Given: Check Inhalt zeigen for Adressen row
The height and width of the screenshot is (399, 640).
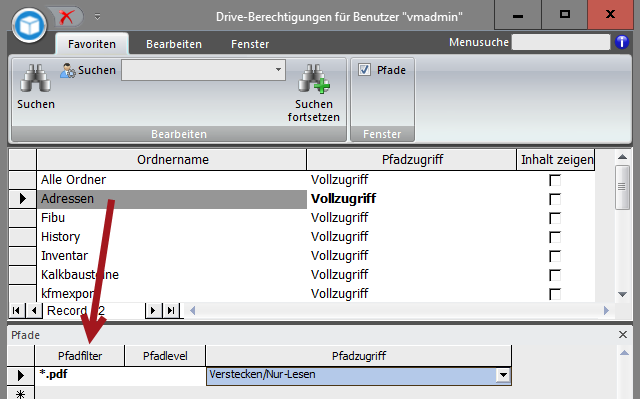Looking at the screenshot, I should pyautogui.click(x=555, y=199).
